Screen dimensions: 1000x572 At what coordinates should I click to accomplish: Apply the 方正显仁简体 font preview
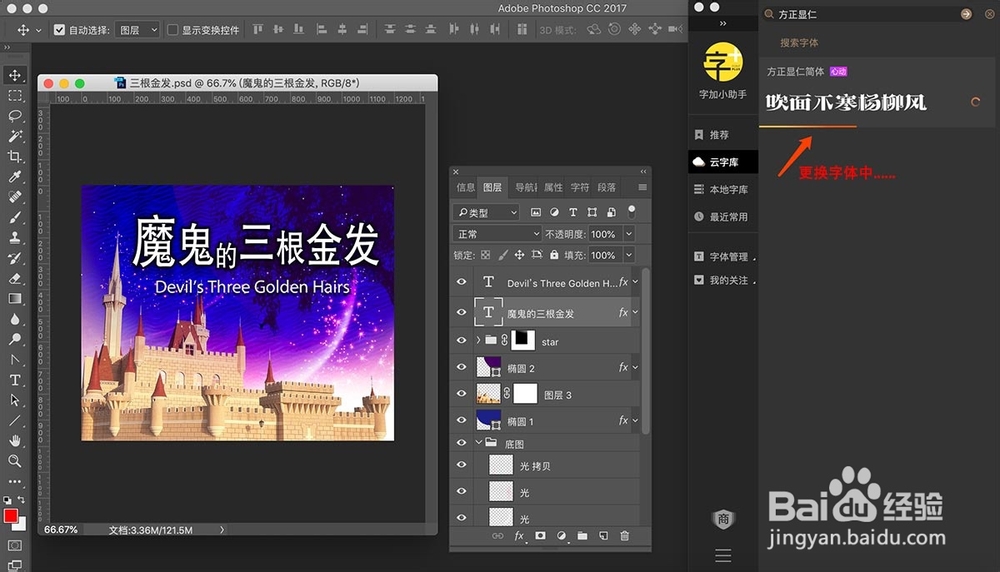coord(846,103)
